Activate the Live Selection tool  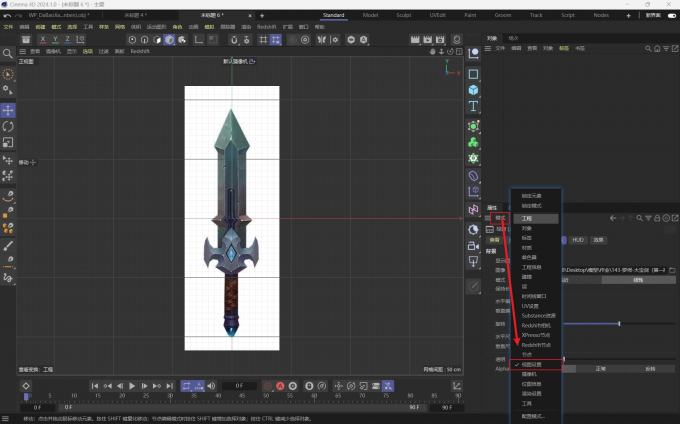(8, 74)
